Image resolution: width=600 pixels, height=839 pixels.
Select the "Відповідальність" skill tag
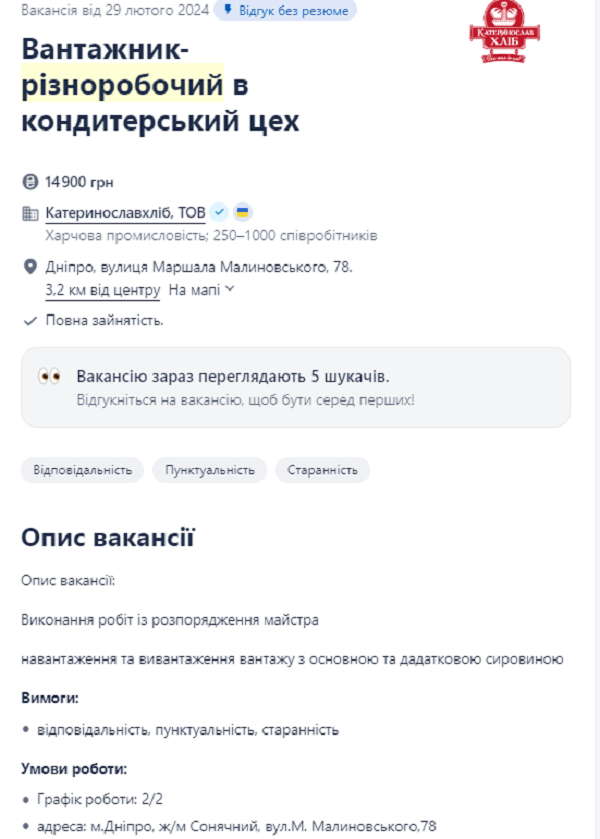click(x=82, y=470)
